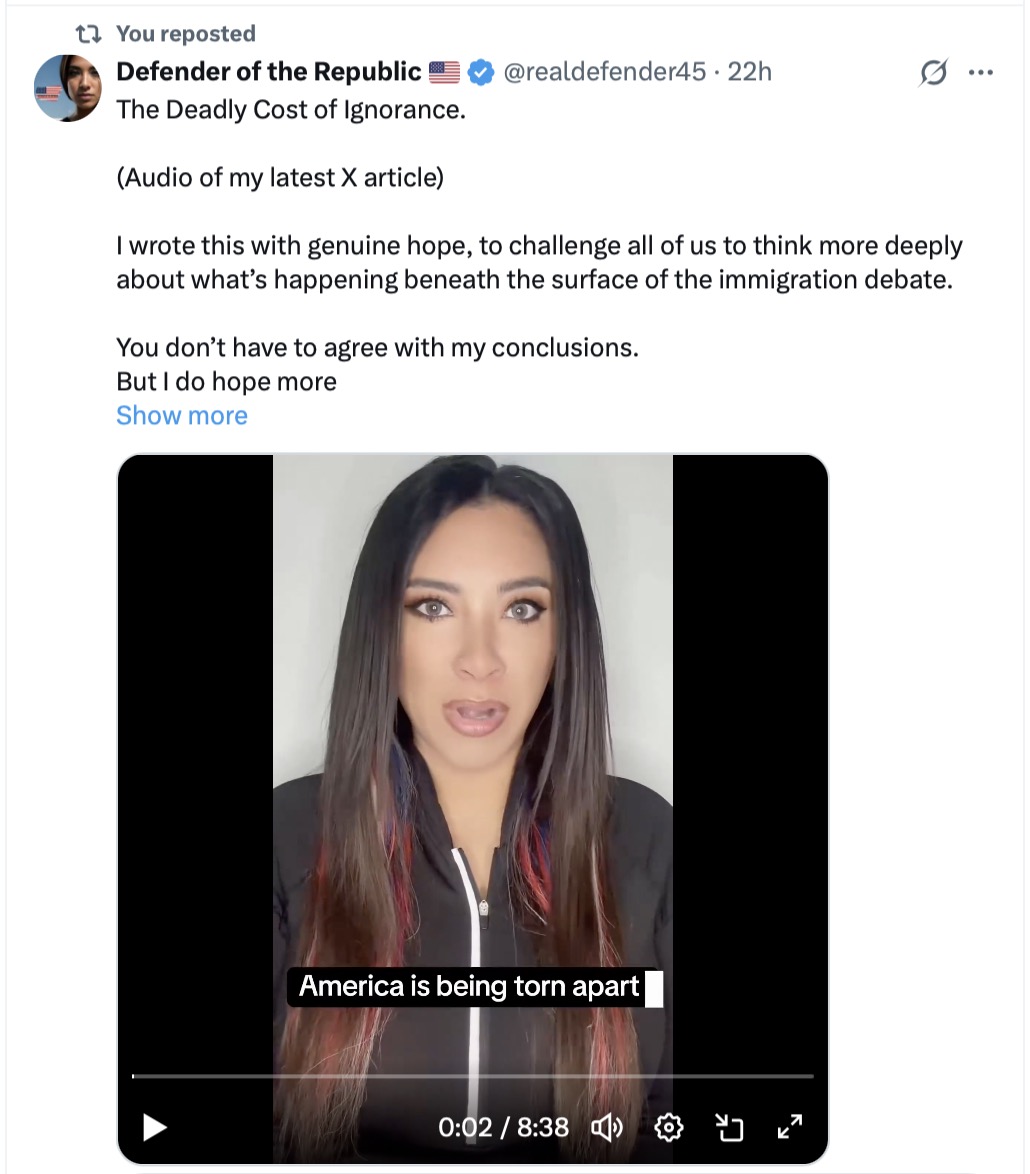Viewport: 1030px width, 1174px height.
Task: Click the repost arrows icon
Action: [90, 34]
